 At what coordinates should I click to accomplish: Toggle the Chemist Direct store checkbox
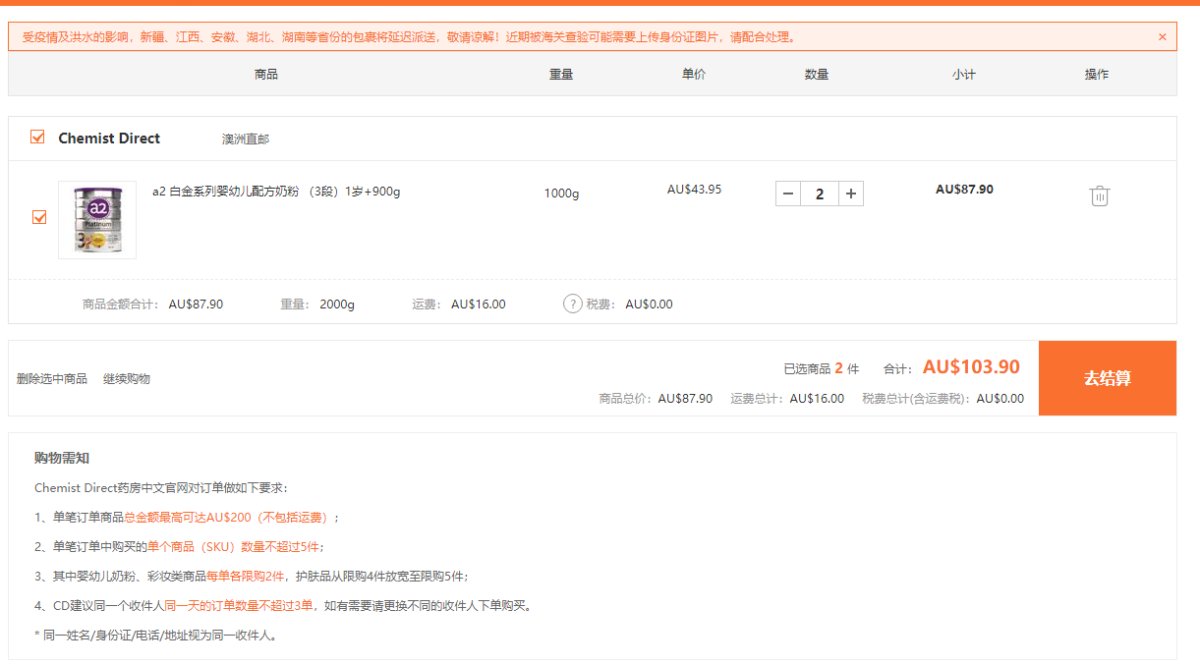pyautogui.click(x=38, y=138)
